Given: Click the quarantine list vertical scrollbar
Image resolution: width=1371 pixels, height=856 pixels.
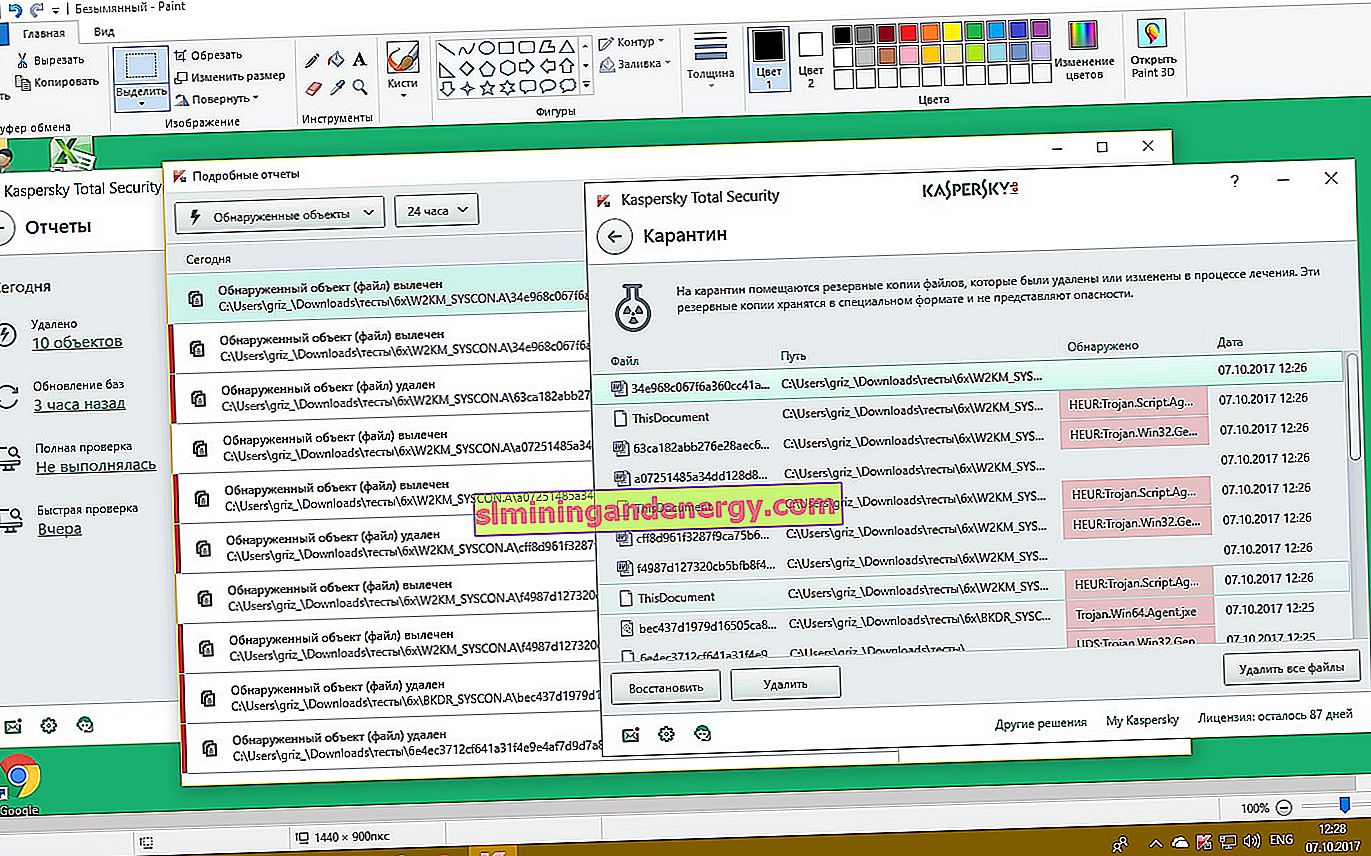Looking at the screenshot, I should click(1352, 405).
